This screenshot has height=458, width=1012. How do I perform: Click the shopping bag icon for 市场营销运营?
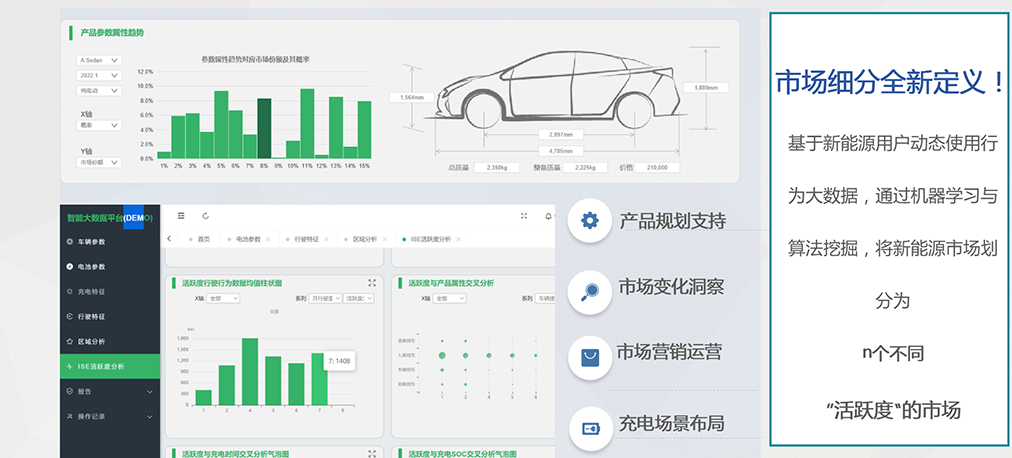pyautogui.click(x=590, y=354)
